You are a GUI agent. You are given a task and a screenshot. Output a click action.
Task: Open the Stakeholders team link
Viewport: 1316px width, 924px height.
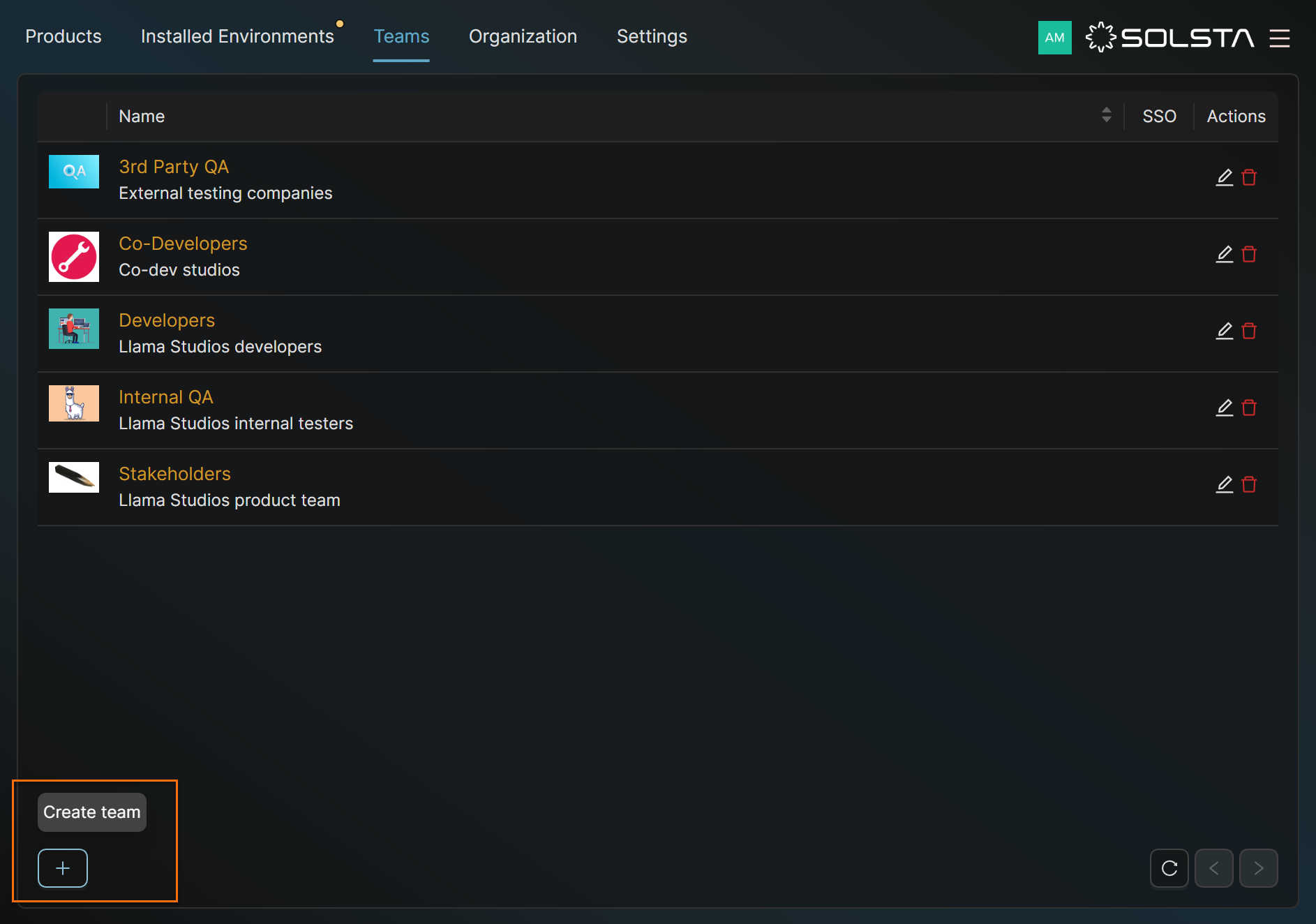pyautogui.click(x=174, y=474)
